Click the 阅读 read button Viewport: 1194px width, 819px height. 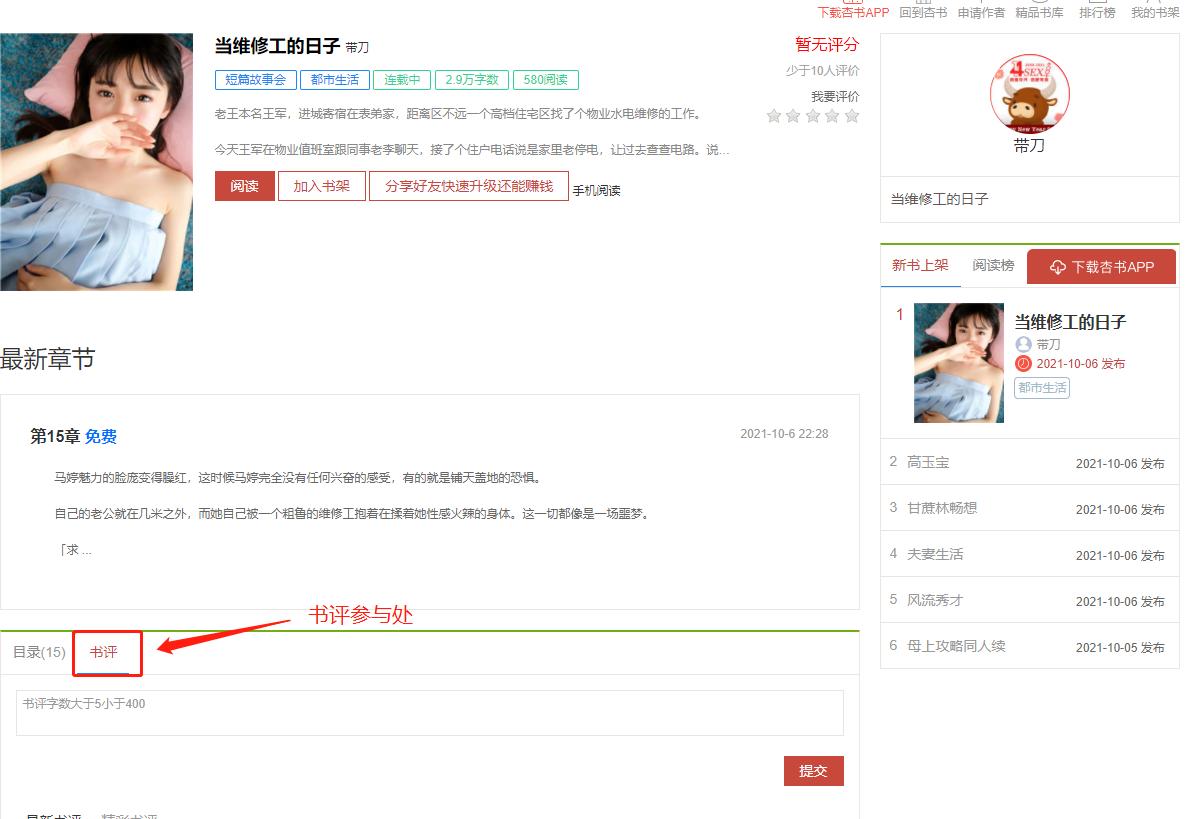pyautogui.click(x=244, y=186)
